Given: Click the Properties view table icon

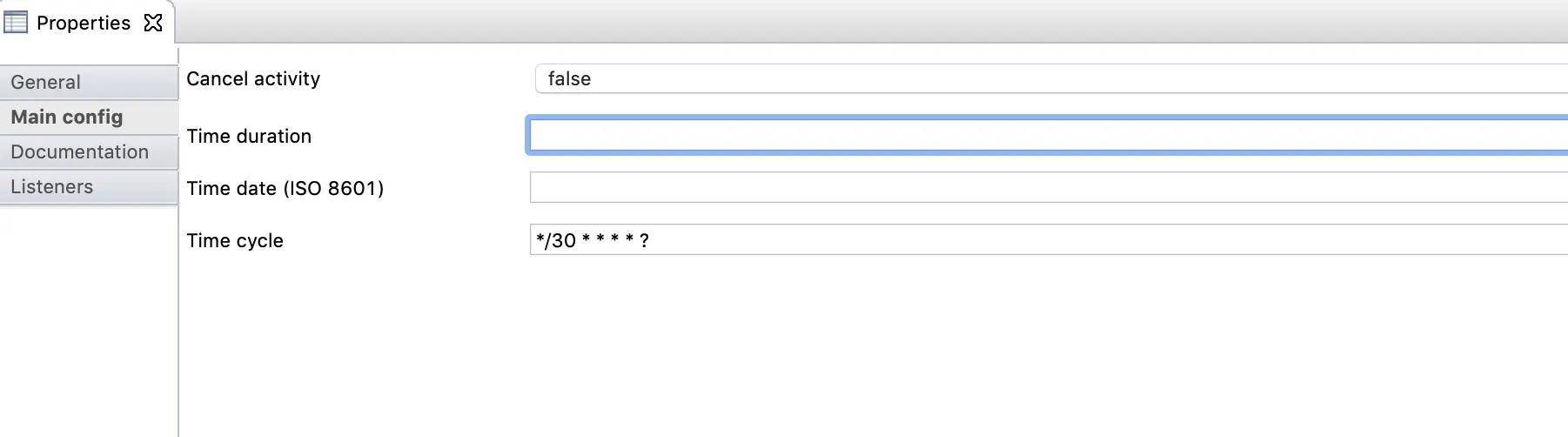Looking at the screenshot, I should [x=16, y=22].
